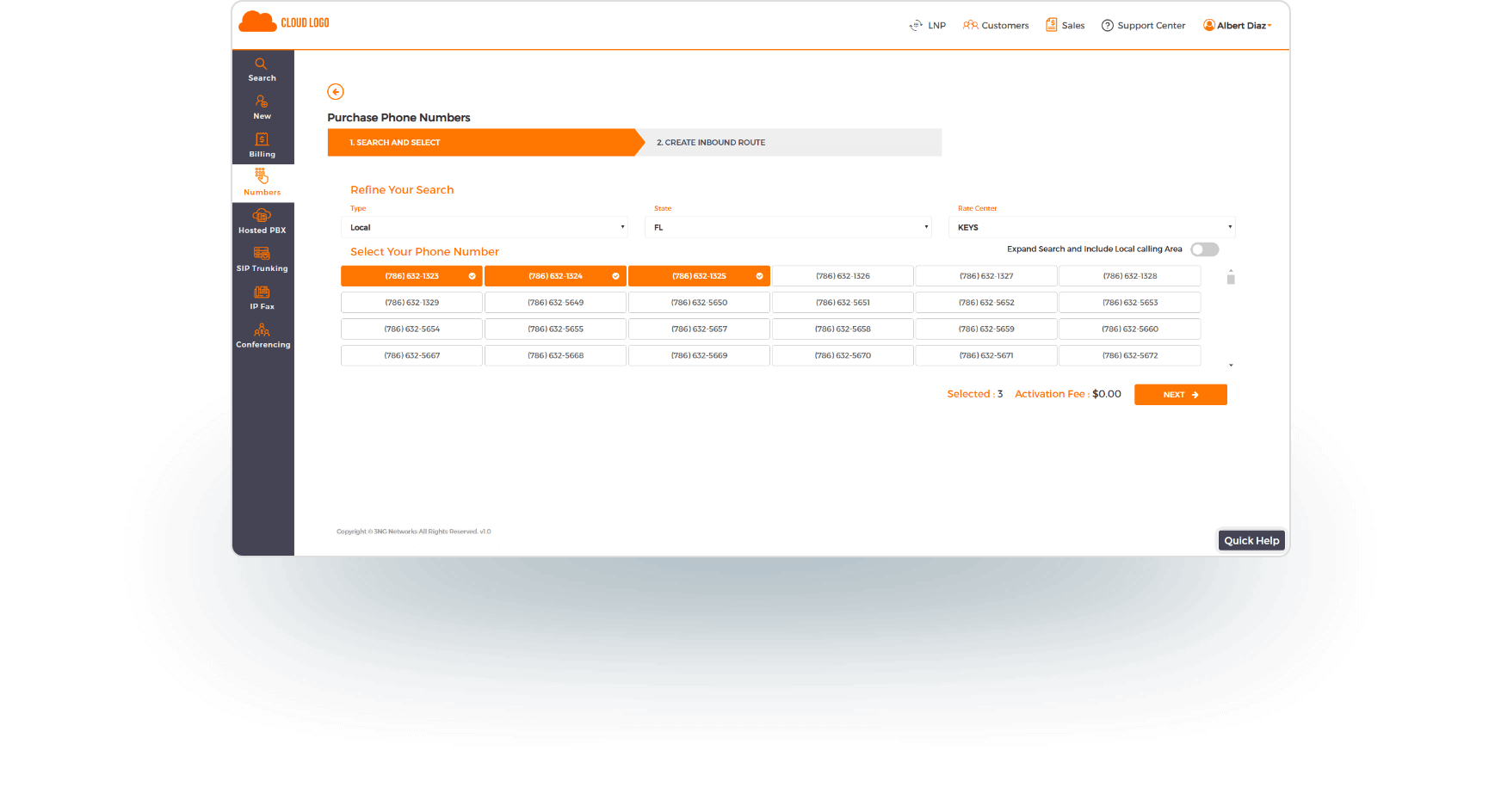Select number (786) 632-5652
This screenshot has height=812, width=1501.
tap(986, 303)
